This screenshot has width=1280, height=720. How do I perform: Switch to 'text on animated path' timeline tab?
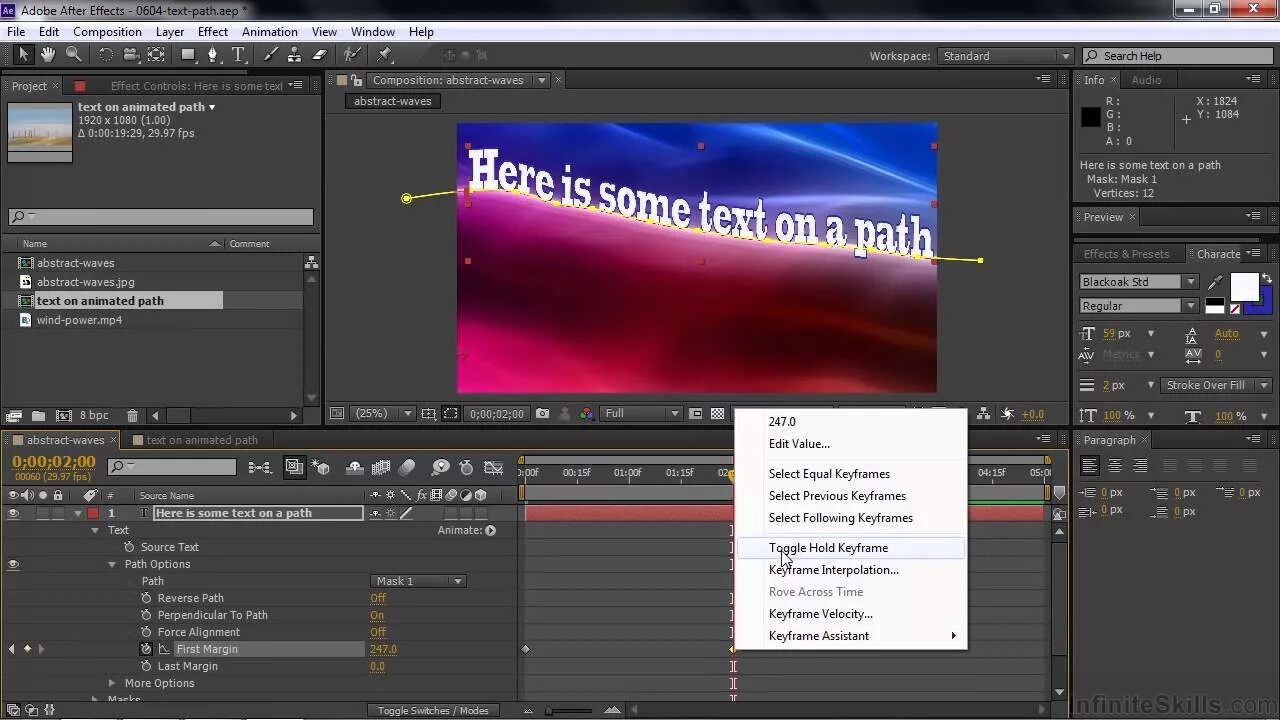point(202,440)
